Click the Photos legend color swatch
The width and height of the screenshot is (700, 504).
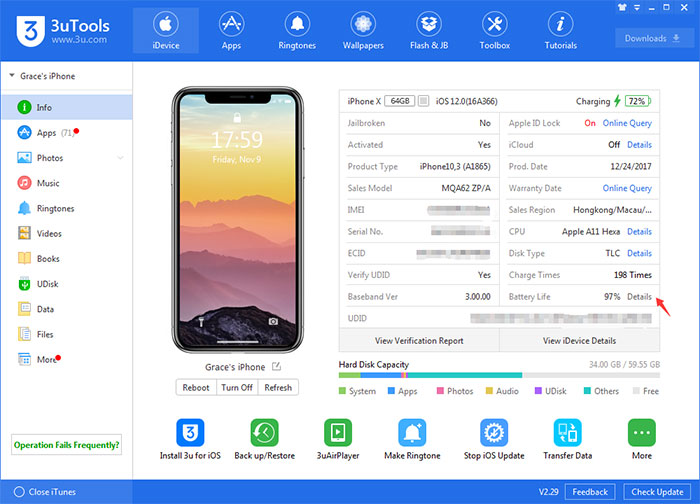pyautogui.click(x=440, y=391)
